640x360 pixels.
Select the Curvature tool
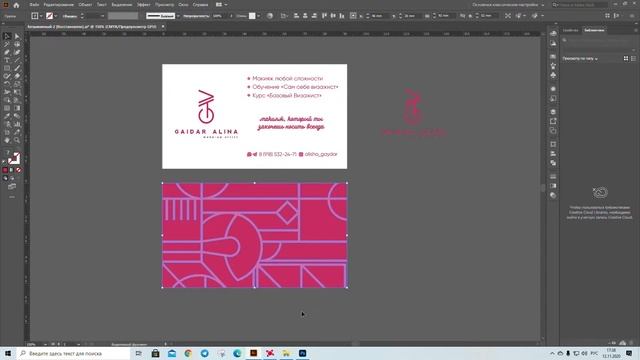17,52
